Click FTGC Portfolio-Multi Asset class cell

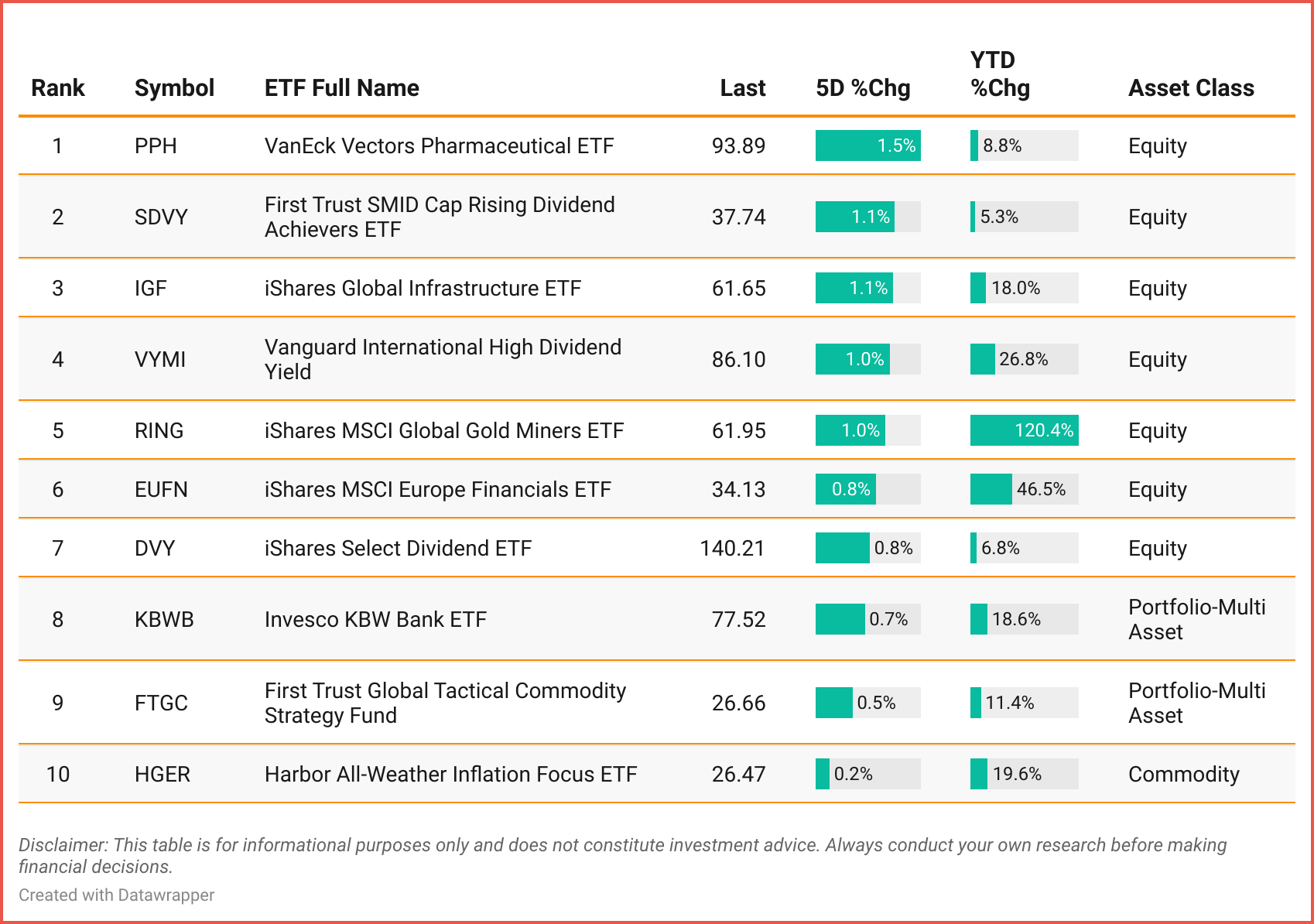pos(1196,703)
